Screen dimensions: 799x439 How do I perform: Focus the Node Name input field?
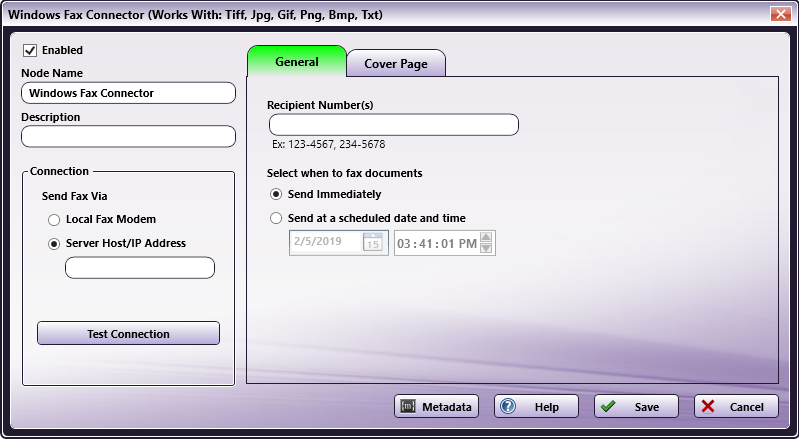click(128, 93)
